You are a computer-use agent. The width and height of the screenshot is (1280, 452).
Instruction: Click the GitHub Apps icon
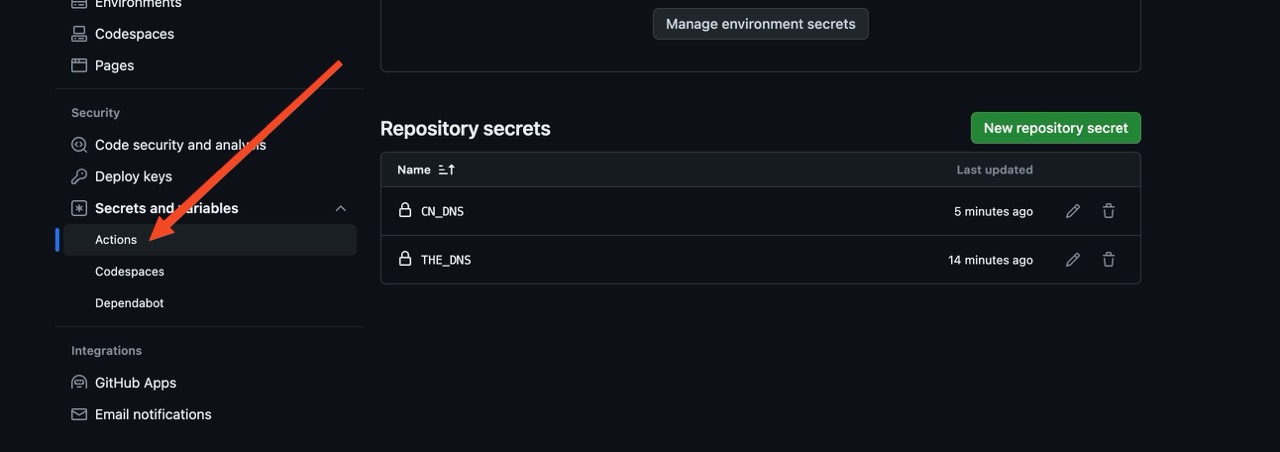79,383
